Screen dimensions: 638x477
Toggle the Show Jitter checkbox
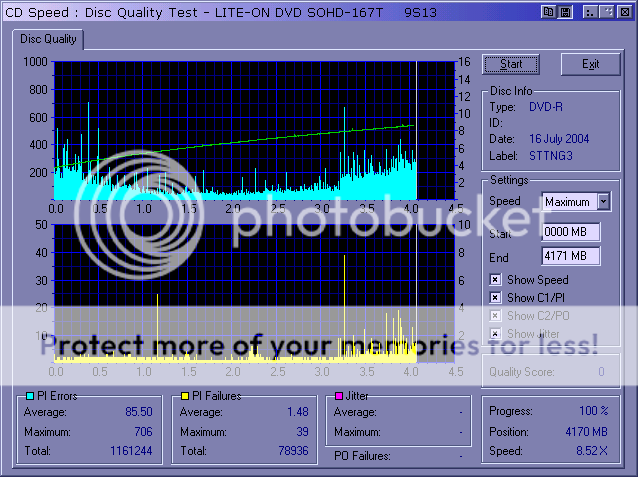coord(495,334)
